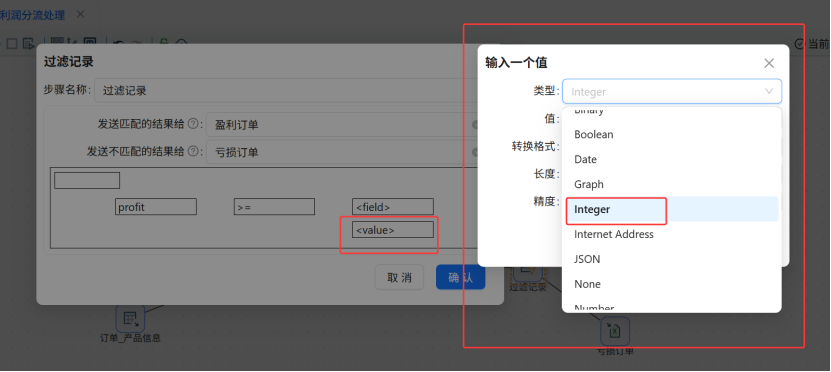Viewport: 831px width, 372px height.
Task: Click the empty negate box above profit
Action: [87, 181]
